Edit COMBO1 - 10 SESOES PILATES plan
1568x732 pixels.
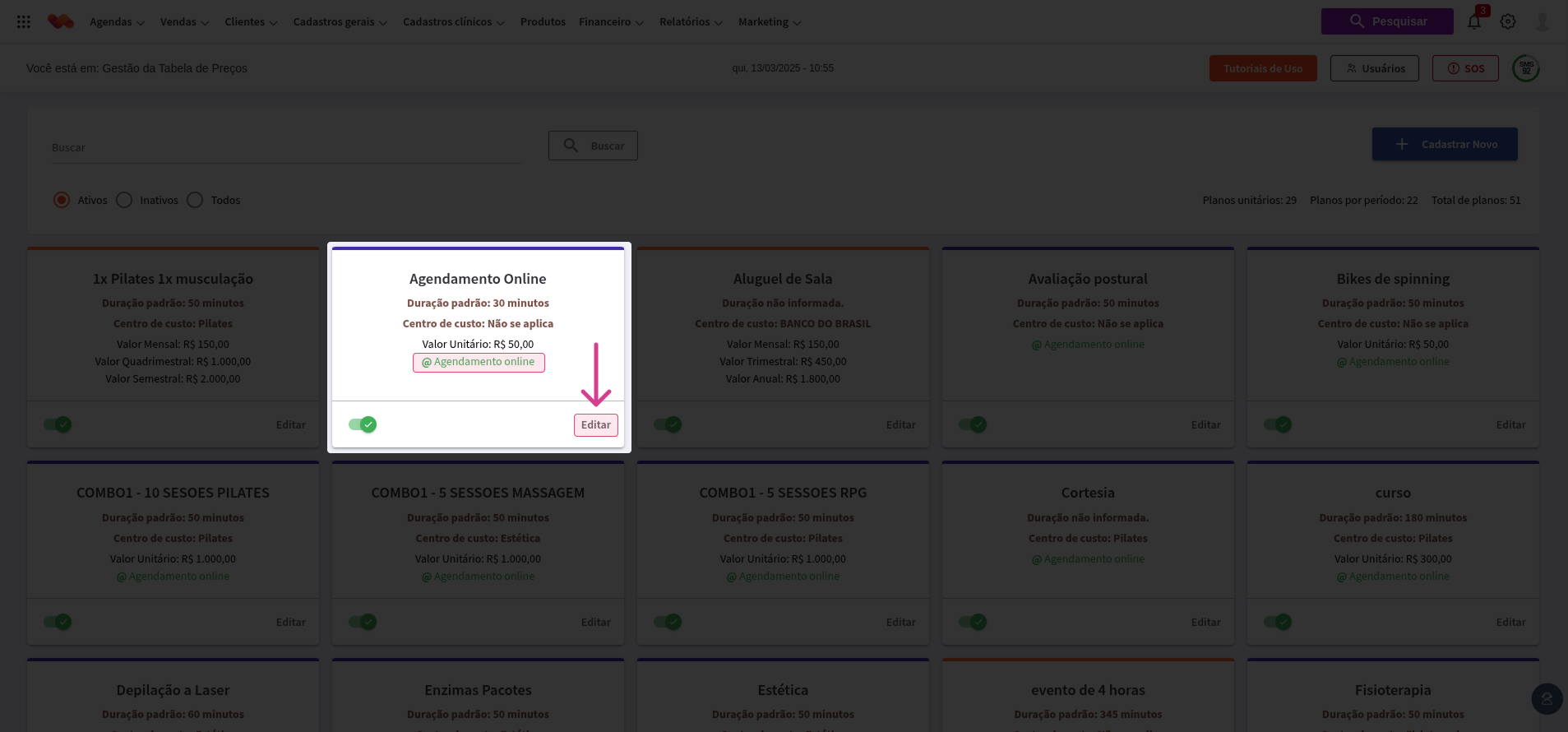[x=290, y=623]
